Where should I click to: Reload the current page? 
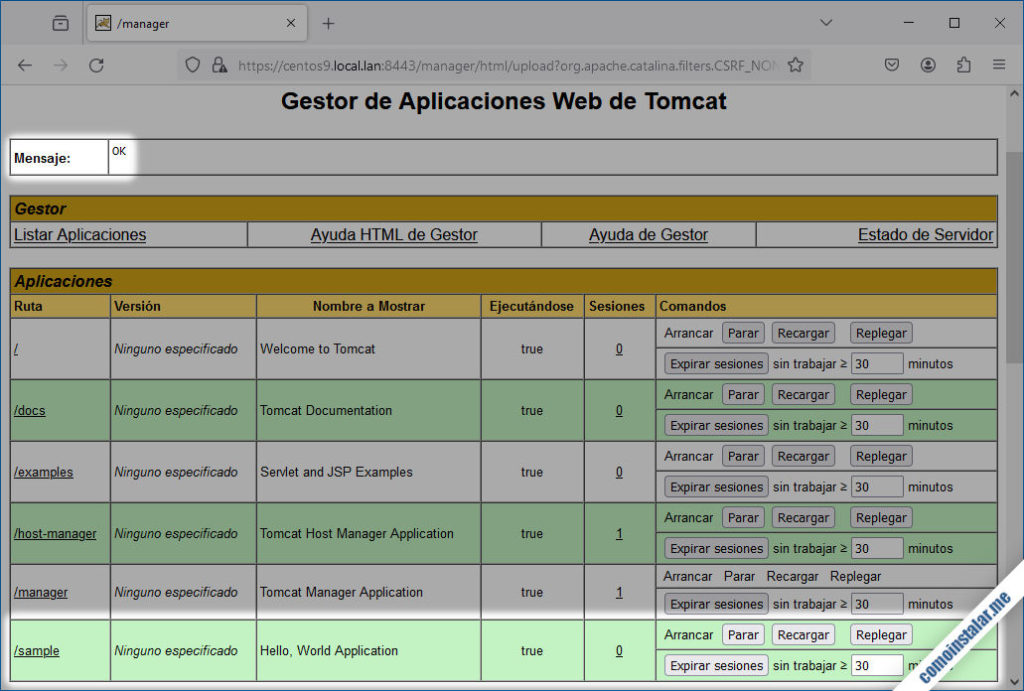click(x=96, y=64)
